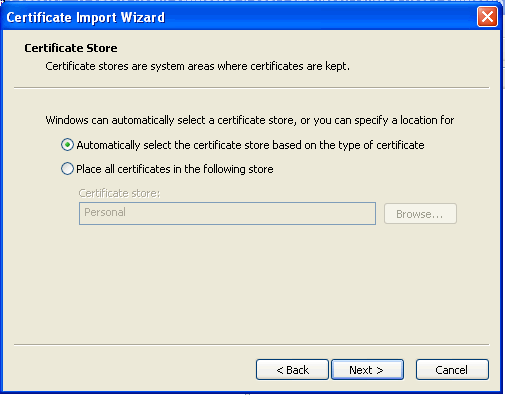Click the Certificate store field showing Personal
The height and width of the screenshot is (395, 505).
pos(227,213)
